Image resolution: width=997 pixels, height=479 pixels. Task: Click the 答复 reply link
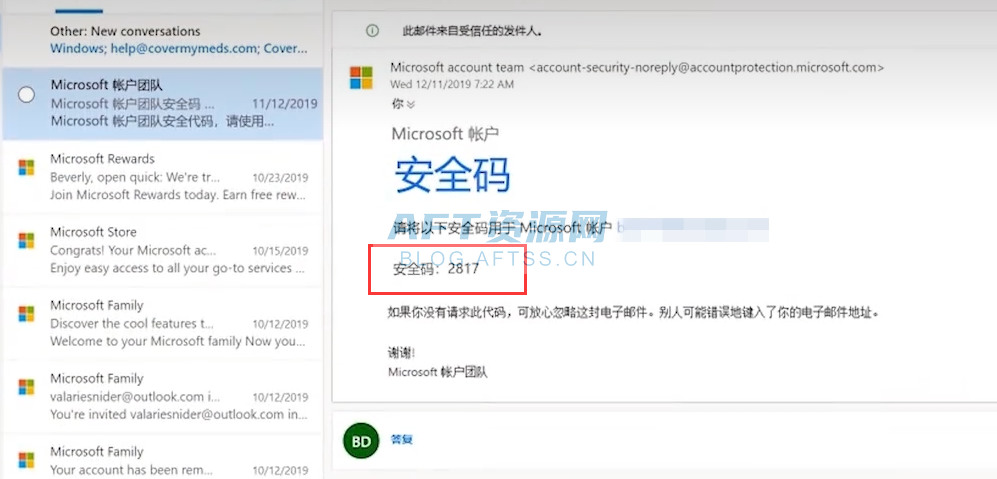[x=401, y=440]
